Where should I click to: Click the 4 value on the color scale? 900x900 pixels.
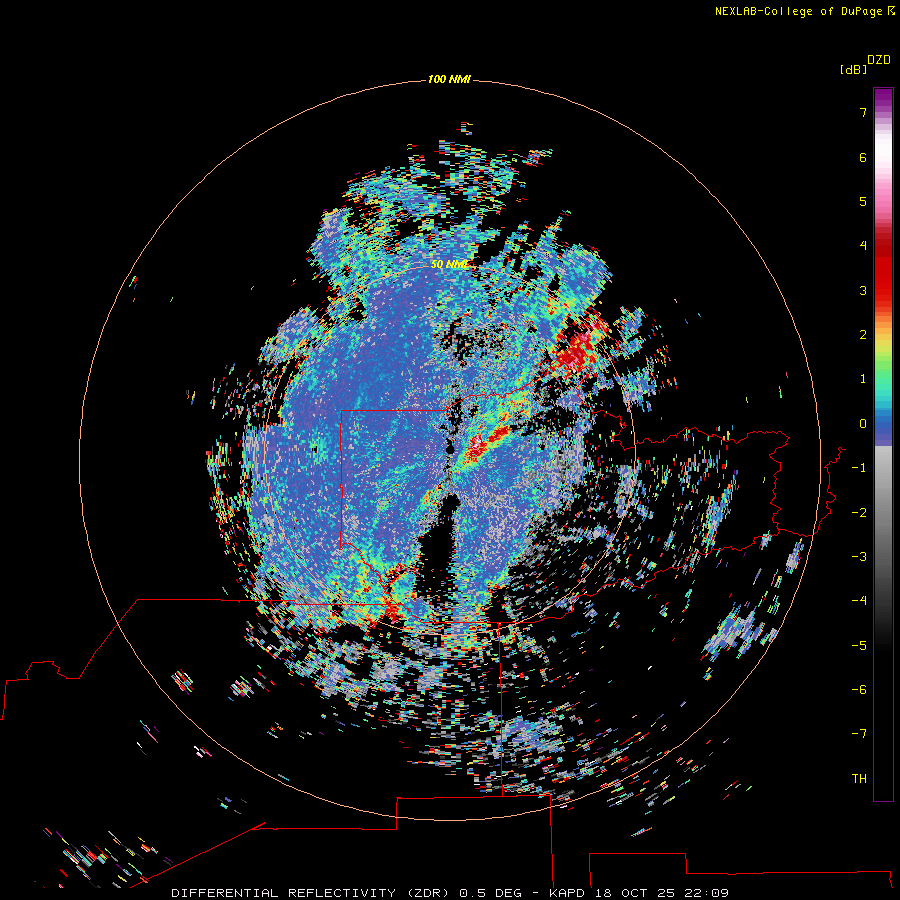click(x=863, y=246)
